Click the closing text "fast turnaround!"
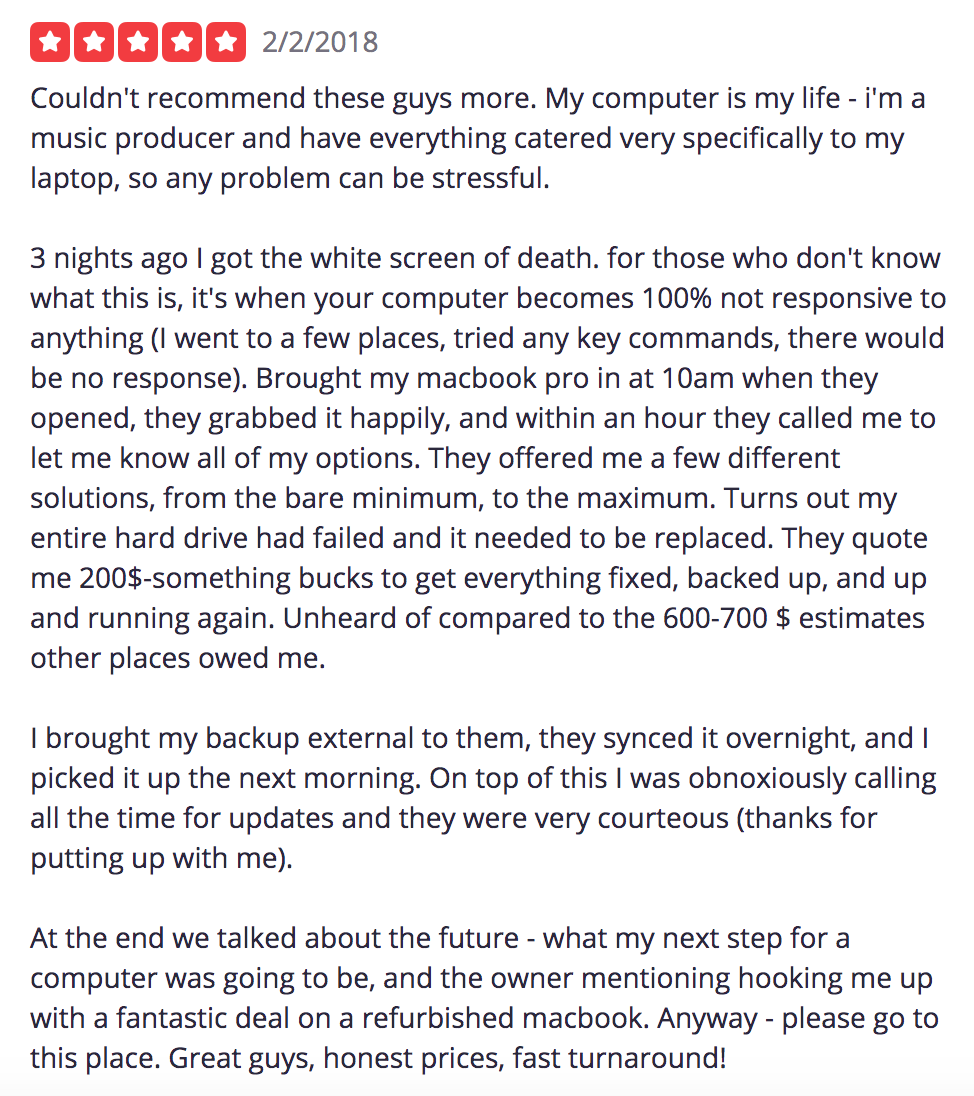 coord(619,1058)
